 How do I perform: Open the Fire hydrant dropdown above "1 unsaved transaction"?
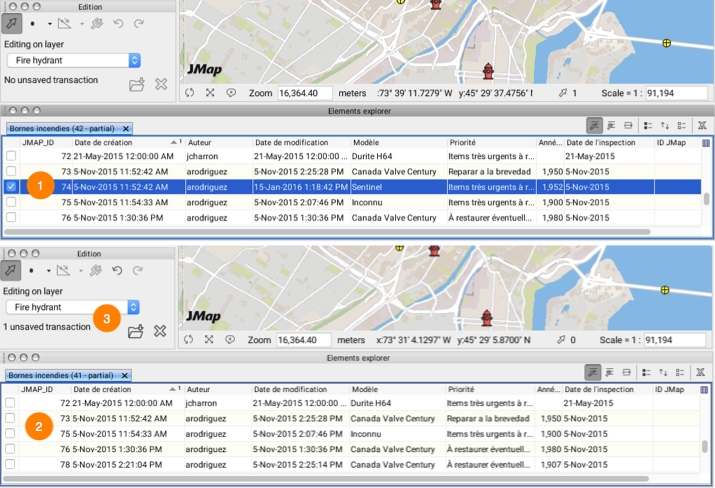[134, 308]
